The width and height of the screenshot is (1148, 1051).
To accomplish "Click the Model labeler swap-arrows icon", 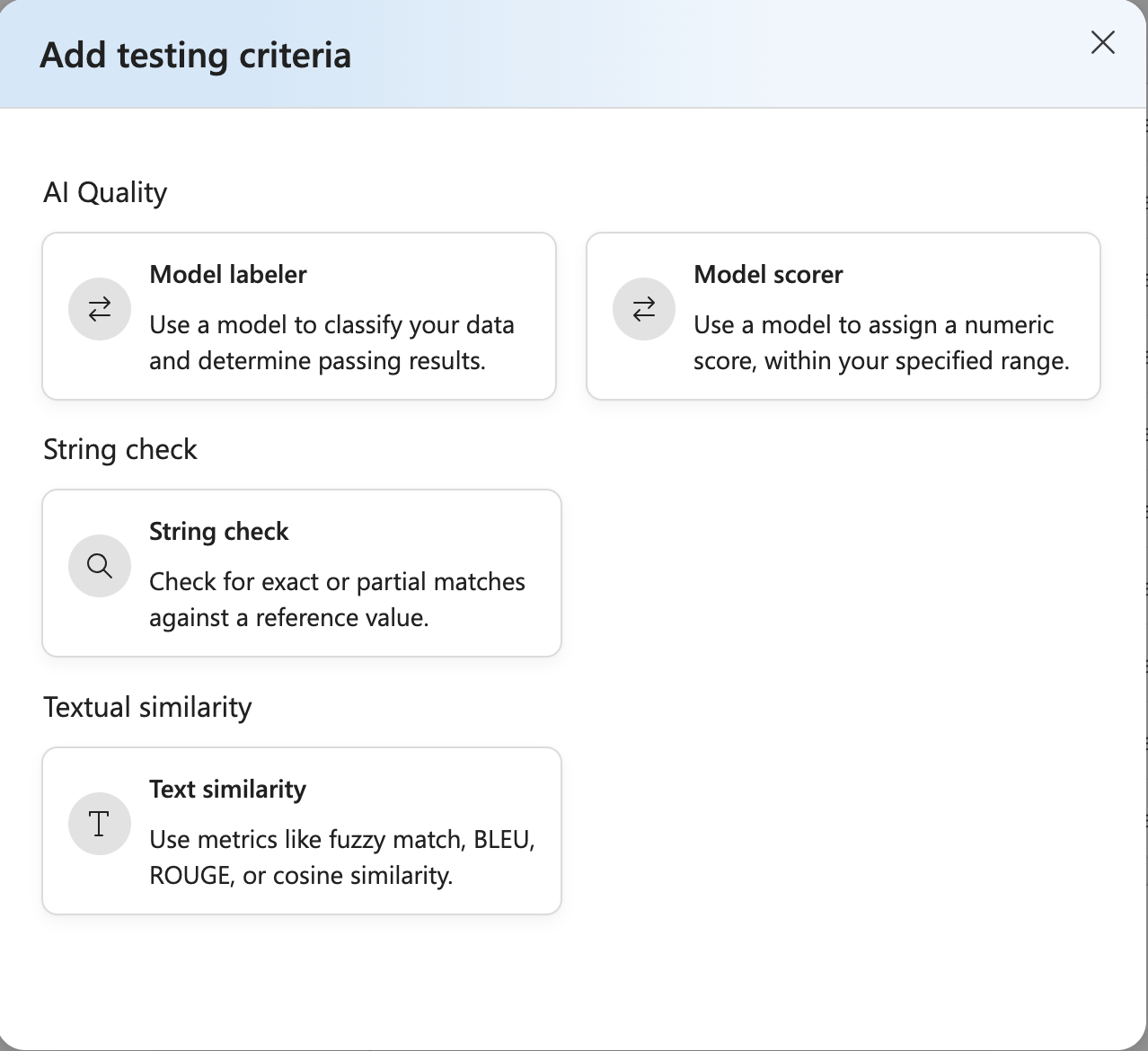I will coord(100,309).
